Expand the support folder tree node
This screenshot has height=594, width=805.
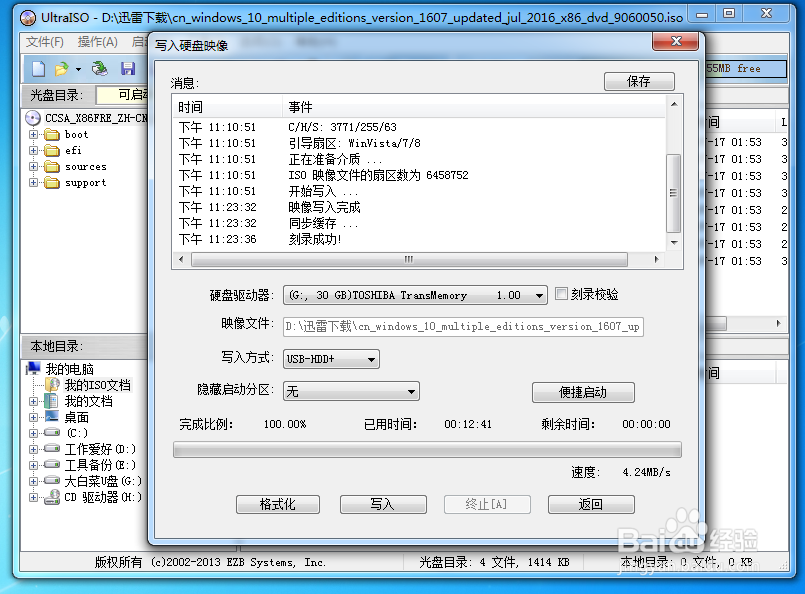(x=33, y=183)
